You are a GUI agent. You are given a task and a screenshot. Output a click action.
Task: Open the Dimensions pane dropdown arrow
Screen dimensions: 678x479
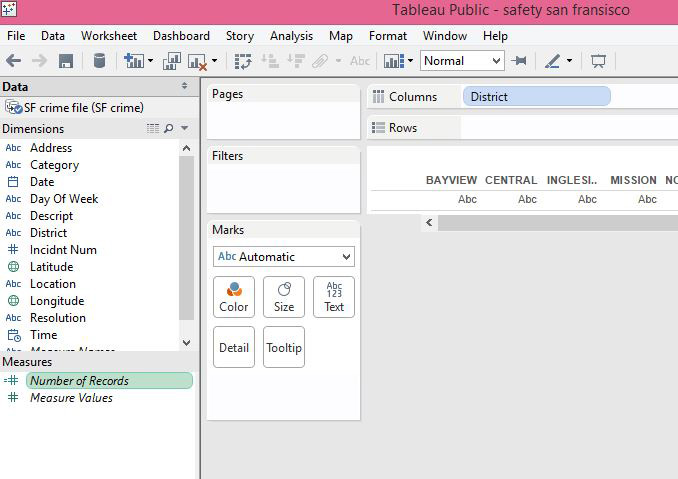[x=185, y=128]
